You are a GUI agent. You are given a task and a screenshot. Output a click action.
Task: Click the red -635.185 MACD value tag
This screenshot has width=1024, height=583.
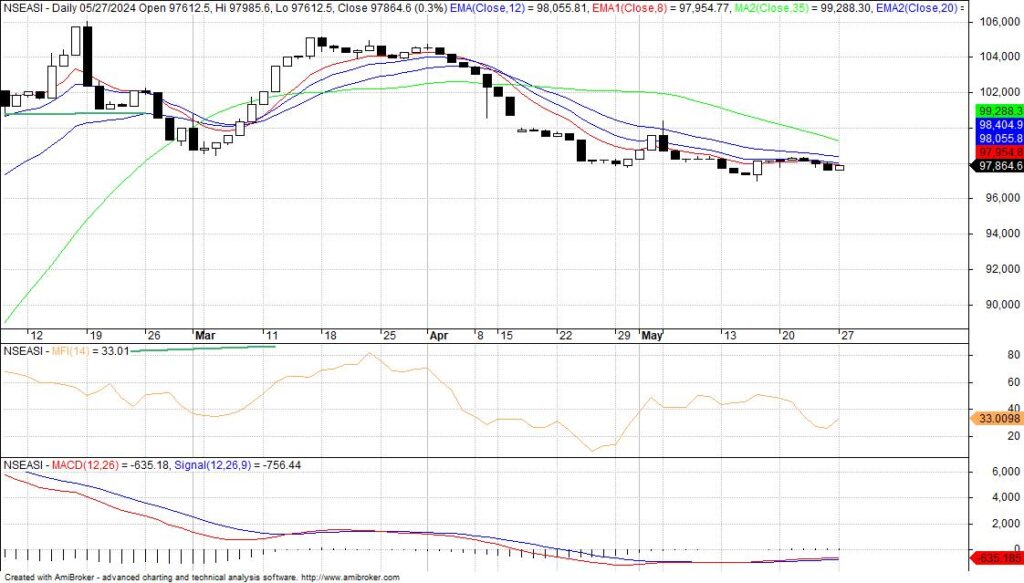point(997,557)
